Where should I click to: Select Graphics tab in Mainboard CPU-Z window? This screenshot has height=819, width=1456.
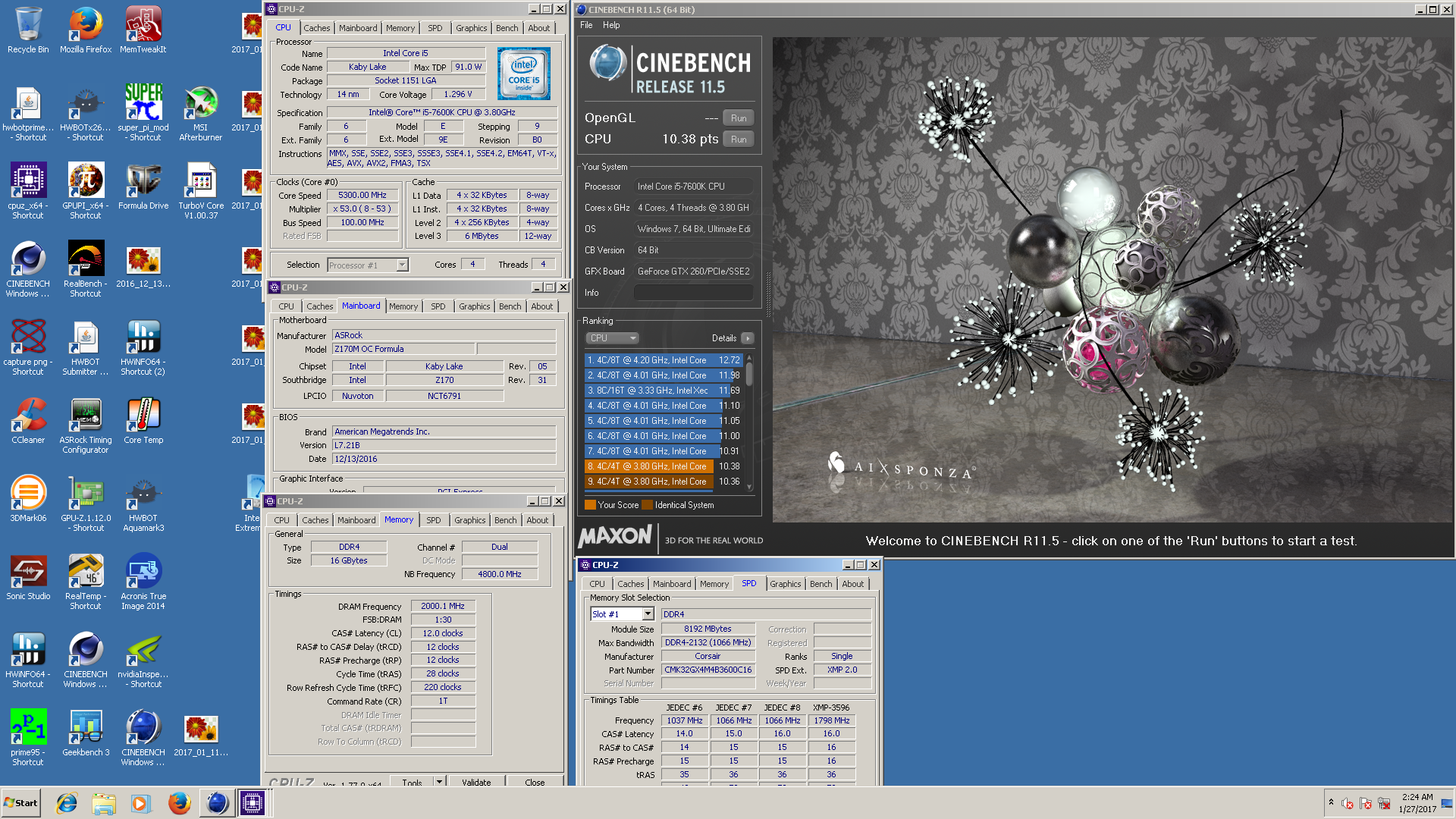(x=474, y=306)
